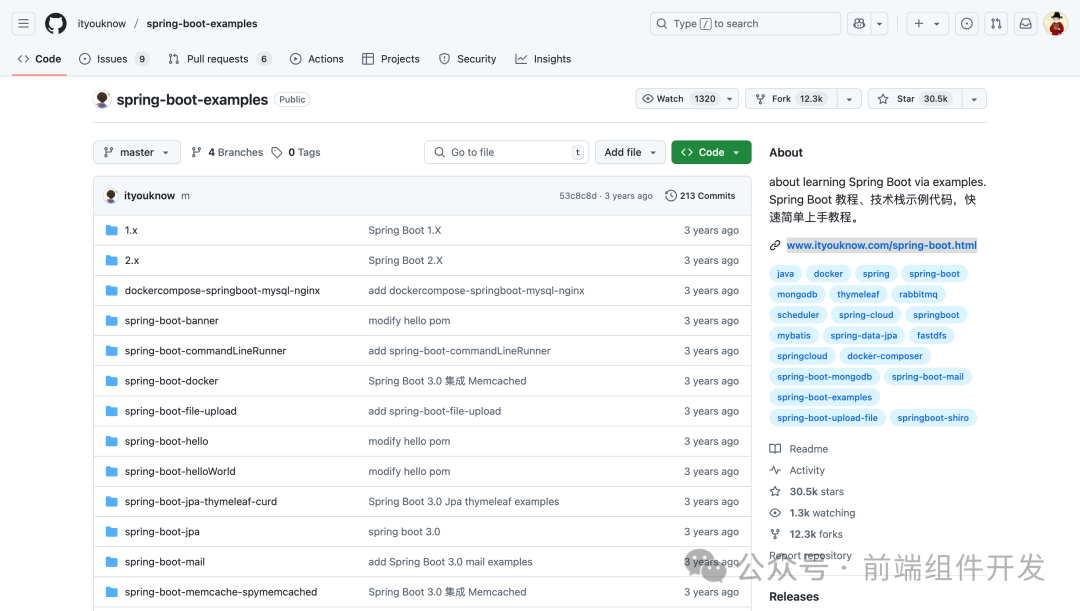Select the docker topic tag
This screenshot has width=1080, height=611.
point(828,273)
